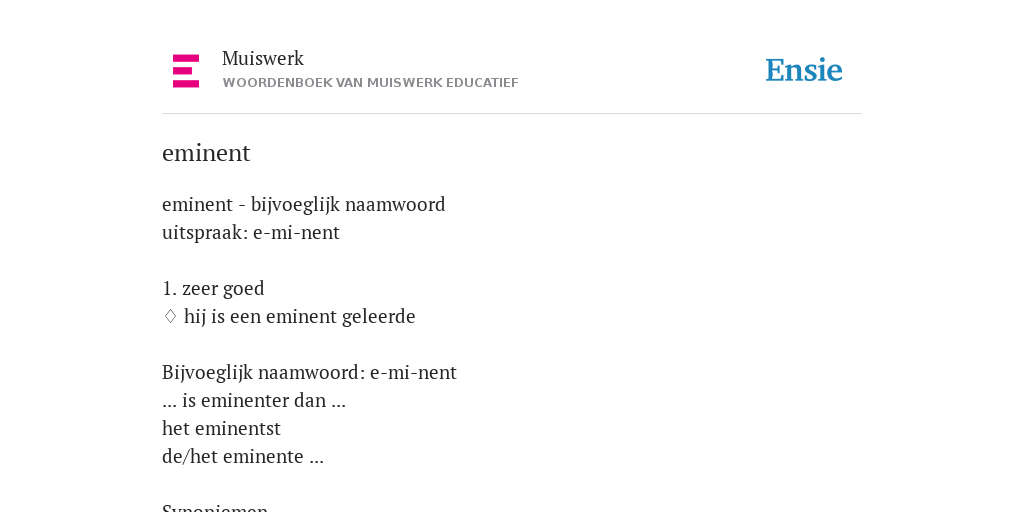Click the word 'uitspraak' in the pronunciation line

[203, 234]
